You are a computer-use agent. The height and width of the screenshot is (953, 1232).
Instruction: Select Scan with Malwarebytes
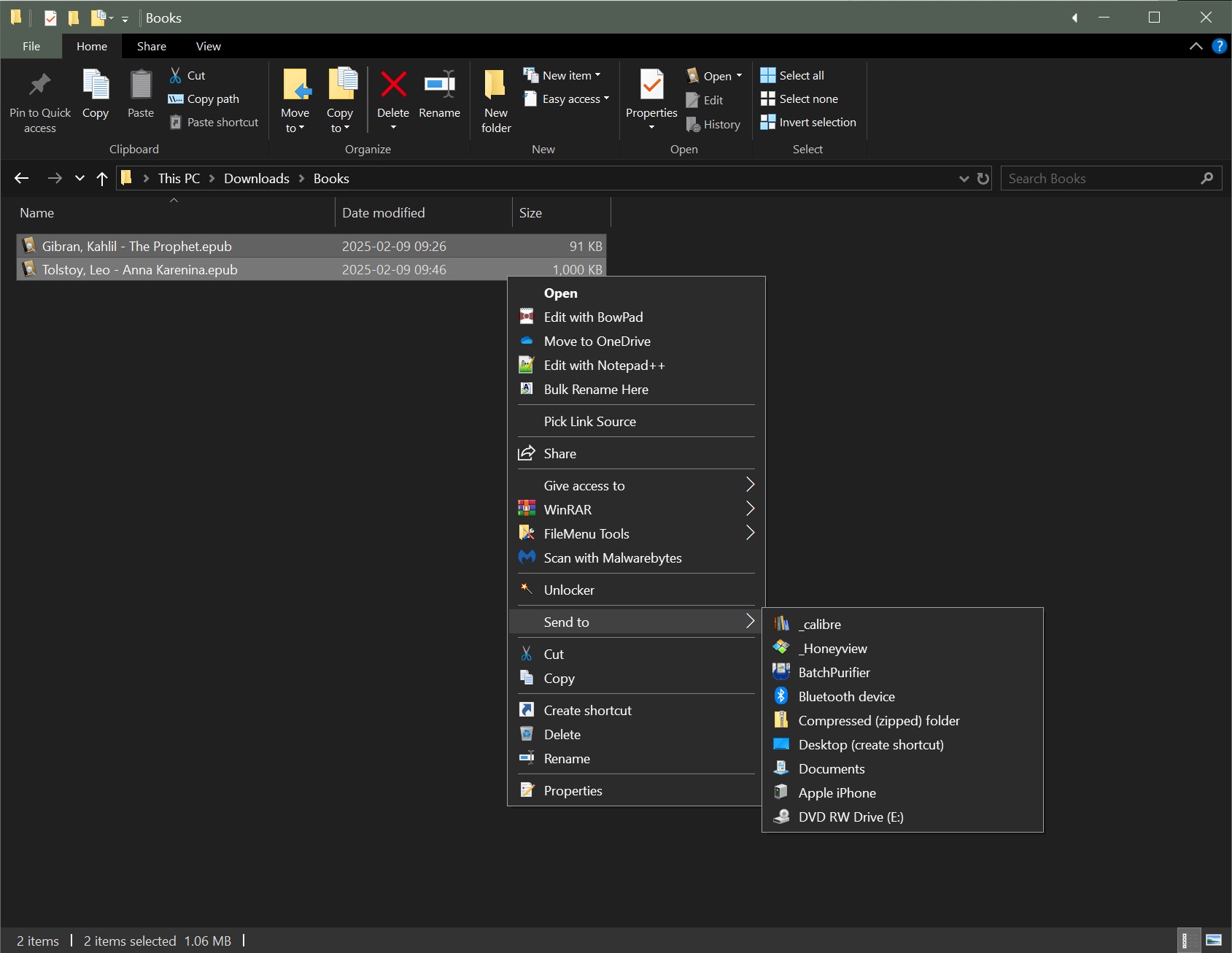[x=612, y=557]
